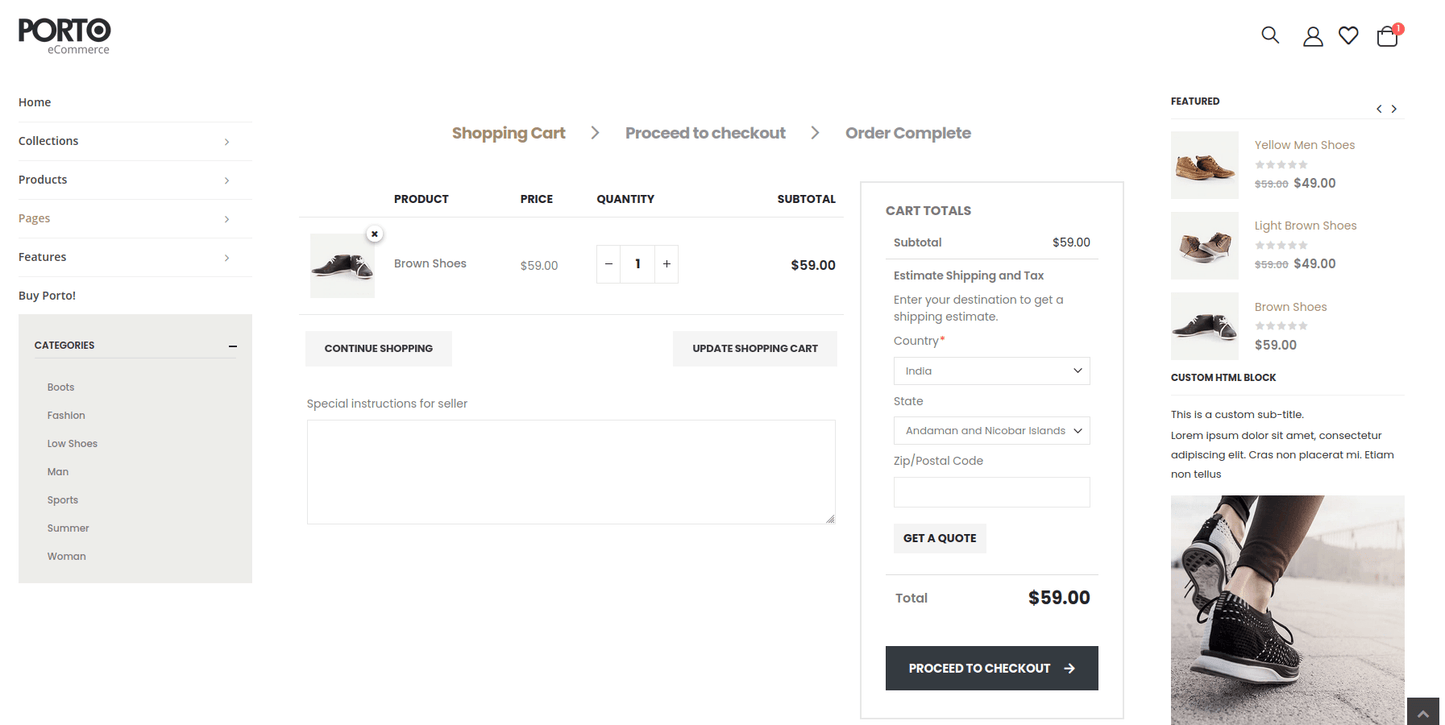
Task: Click the Proceed to Checkout button
Action: pos(991,668)
